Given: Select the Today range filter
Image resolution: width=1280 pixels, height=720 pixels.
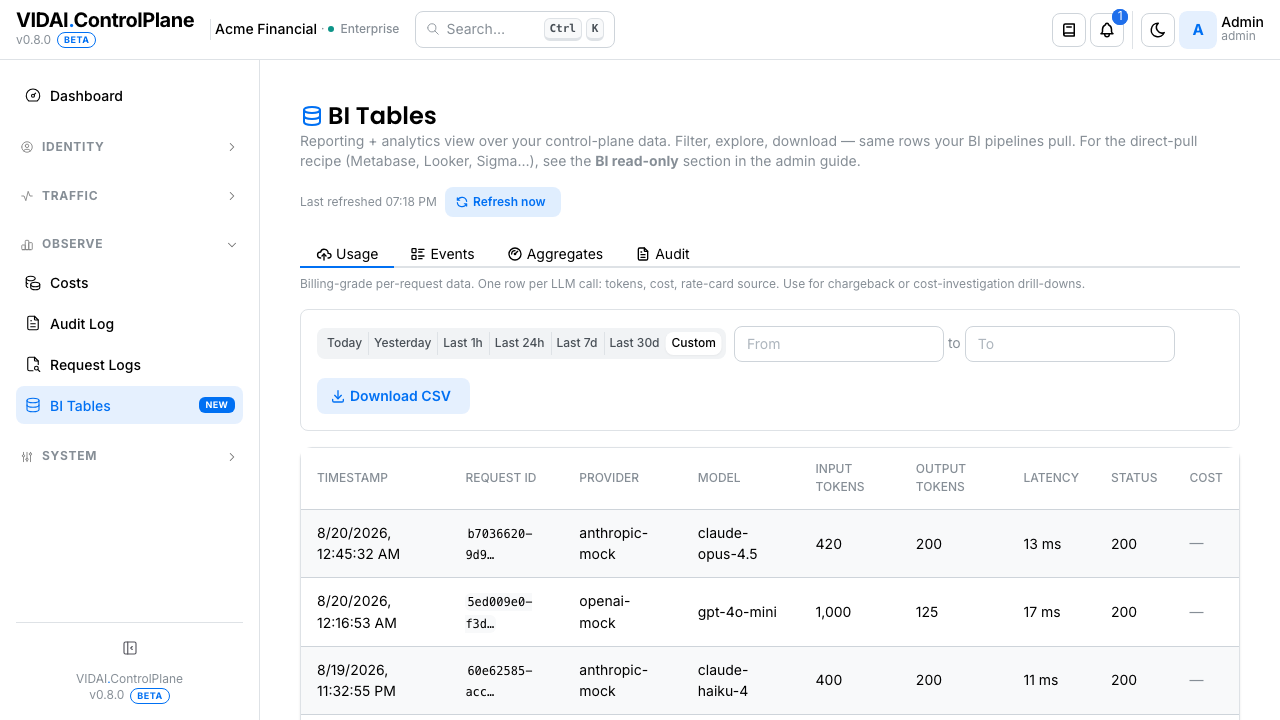Looking at the screenshot, I should click(344, 343).
